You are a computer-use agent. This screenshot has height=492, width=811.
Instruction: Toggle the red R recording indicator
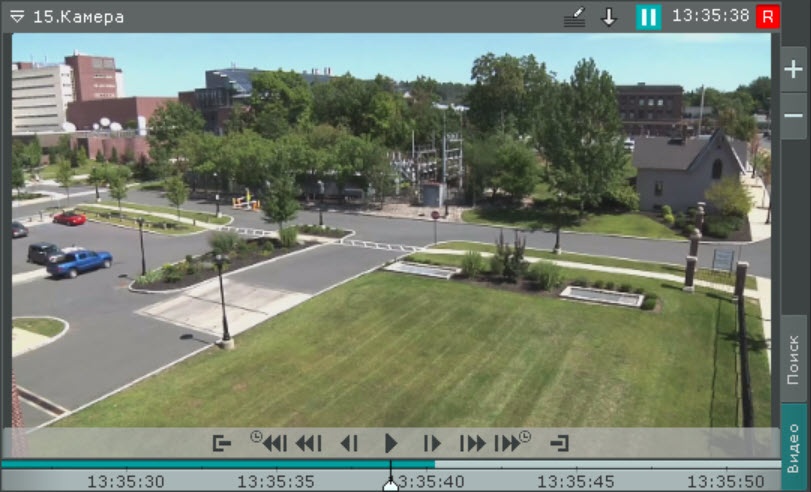(768, 17)
